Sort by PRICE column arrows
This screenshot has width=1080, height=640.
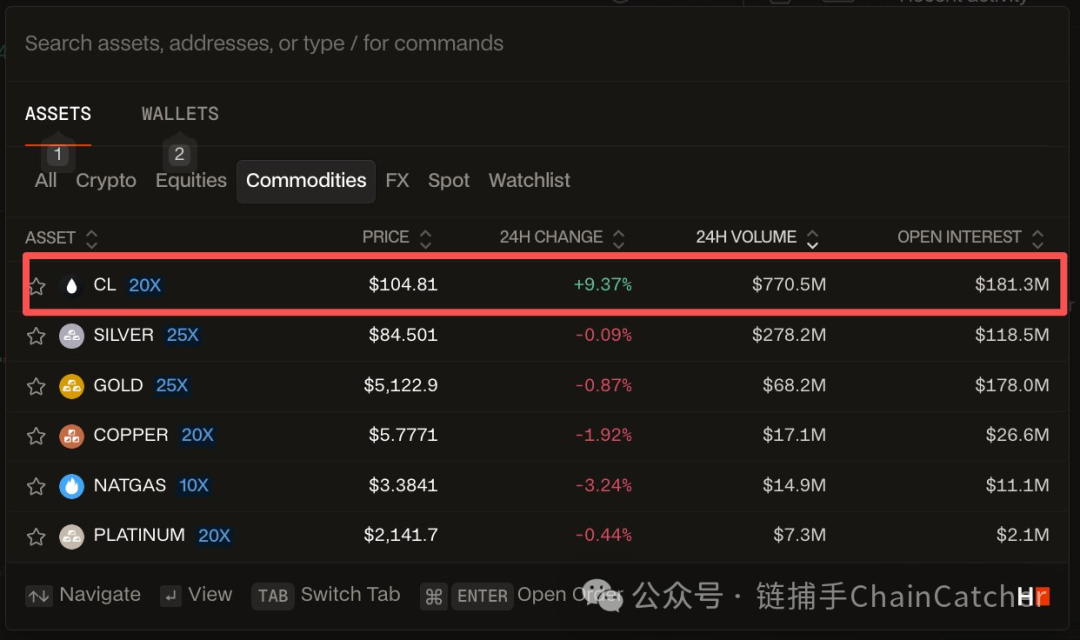426,238
